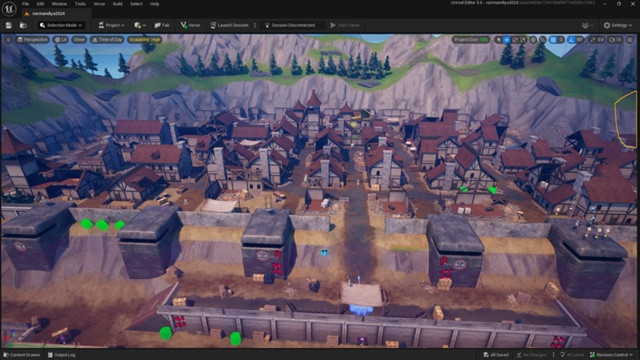Screen dimensions: 640x360
Task: Open the Verse tools button
Action: (190, 25)
